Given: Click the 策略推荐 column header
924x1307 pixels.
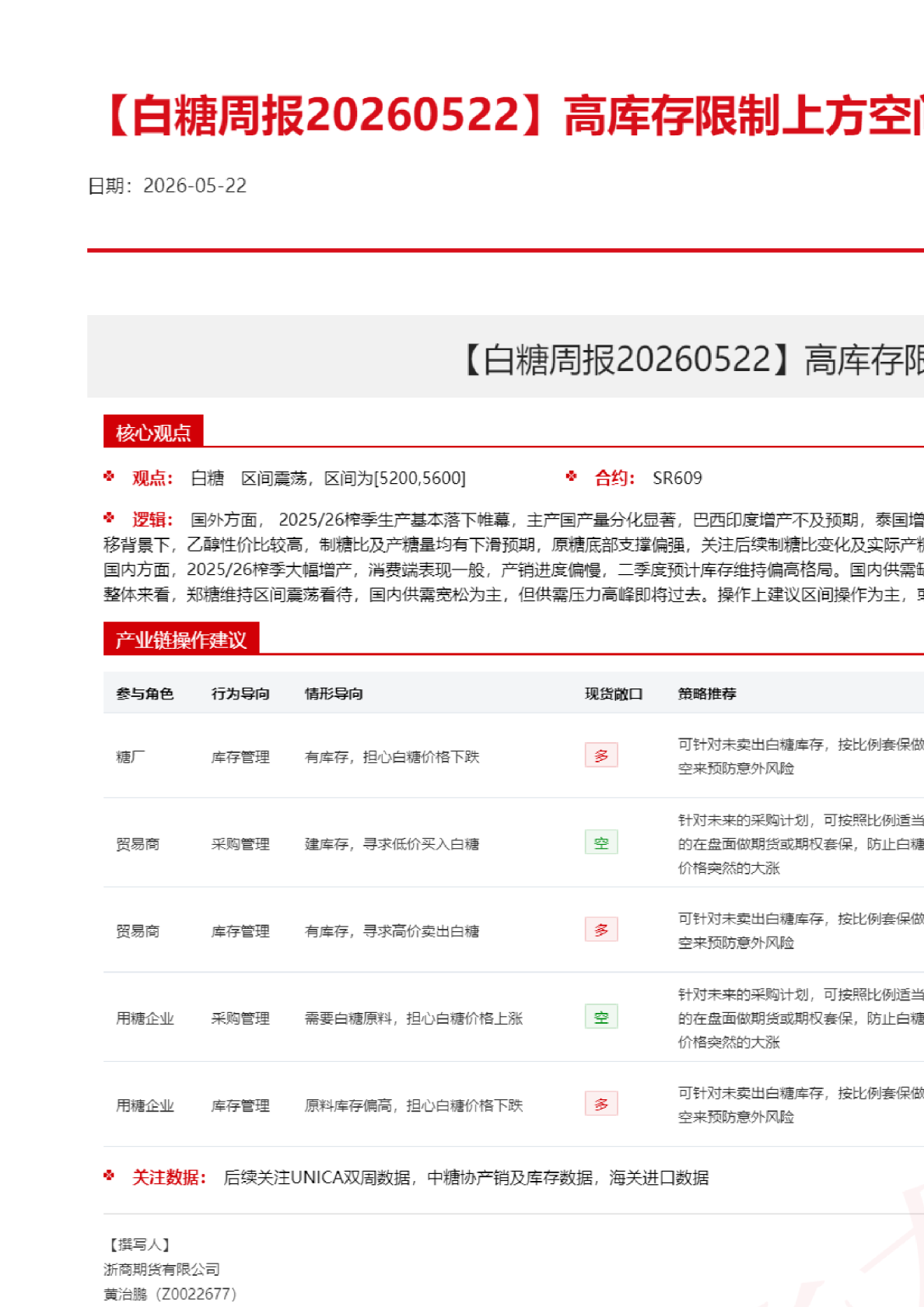Looking at the screenshot, I should click(707, 693).
